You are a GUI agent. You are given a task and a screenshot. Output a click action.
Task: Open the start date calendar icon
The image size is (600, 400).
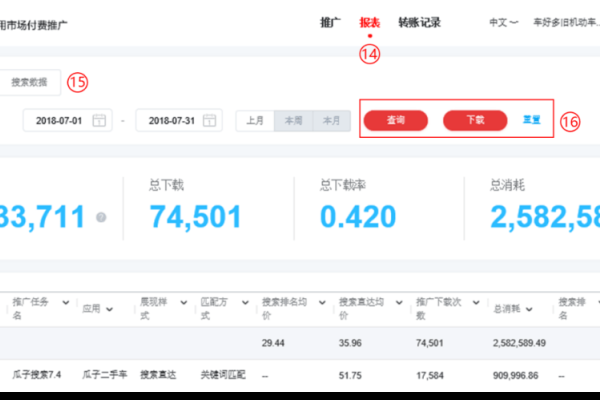tap(99, 121)
